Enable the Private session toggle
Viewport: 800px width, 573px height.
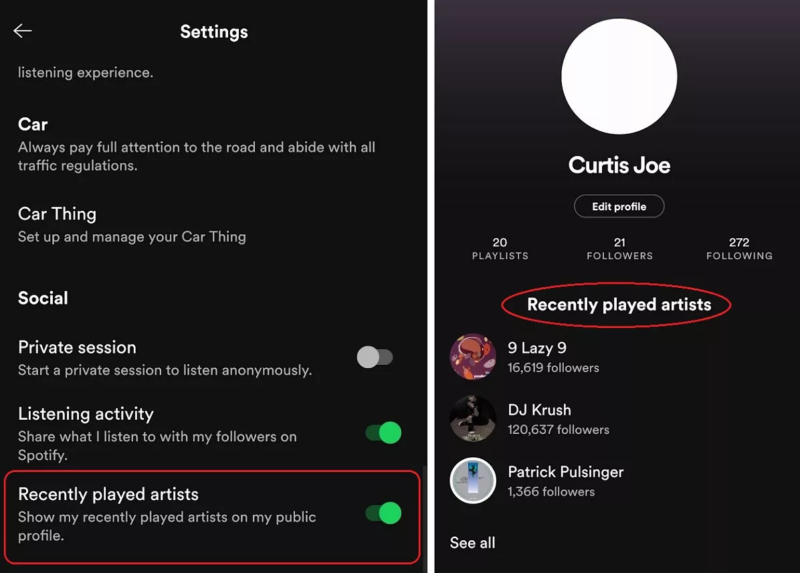click(x=375, y=357)
